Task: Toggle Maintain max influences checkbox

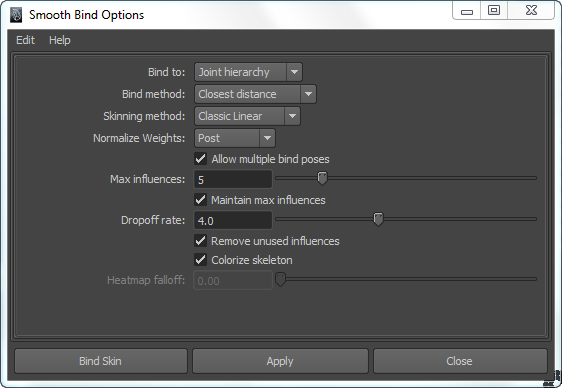Action: pyautogui.click(x=200, y=200)
